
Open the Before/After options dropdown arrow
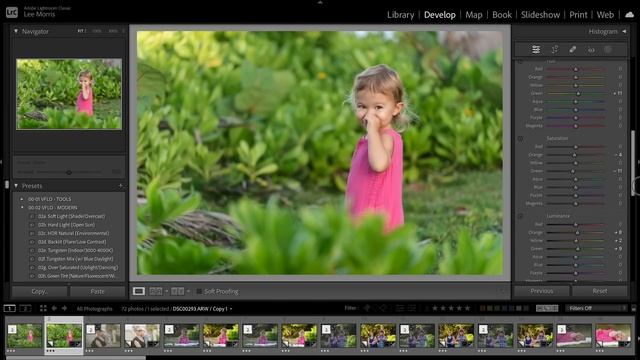pyautogui.click(x=188, y=291)
